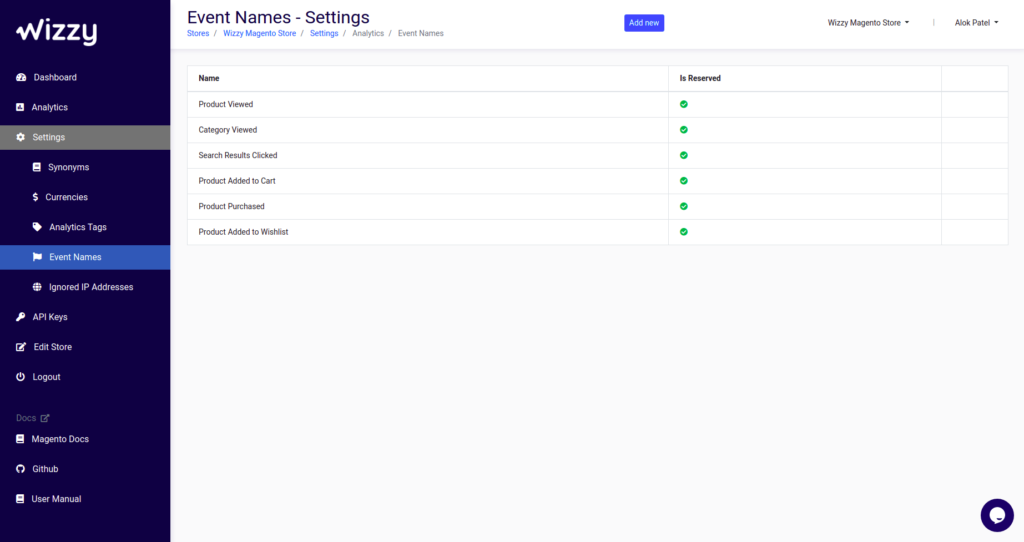The height and width of the screenshot is (542, 1024).
Task: Click the Wizzy logo
Action: [x=57, y=32]
